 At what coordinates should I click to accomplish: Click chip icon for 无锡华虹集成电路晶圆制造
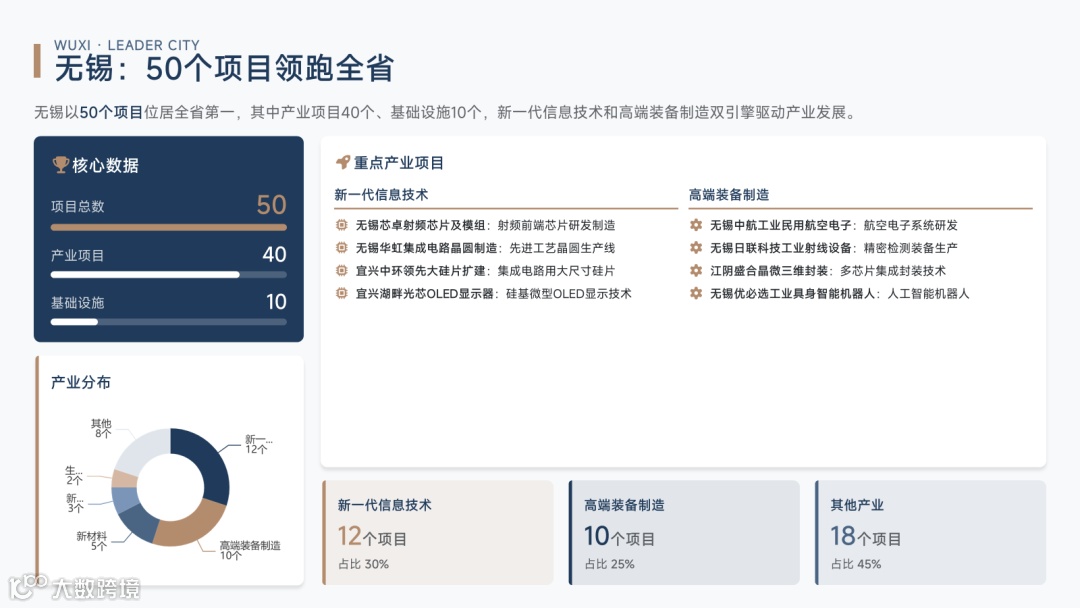point(341,248)
